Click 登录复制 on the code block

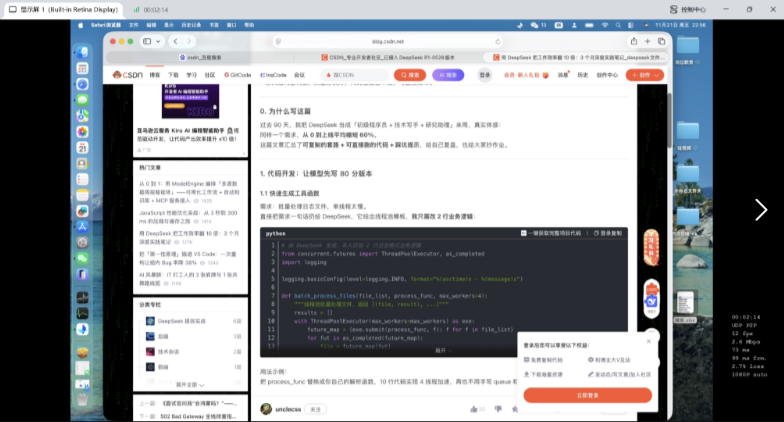608,233
